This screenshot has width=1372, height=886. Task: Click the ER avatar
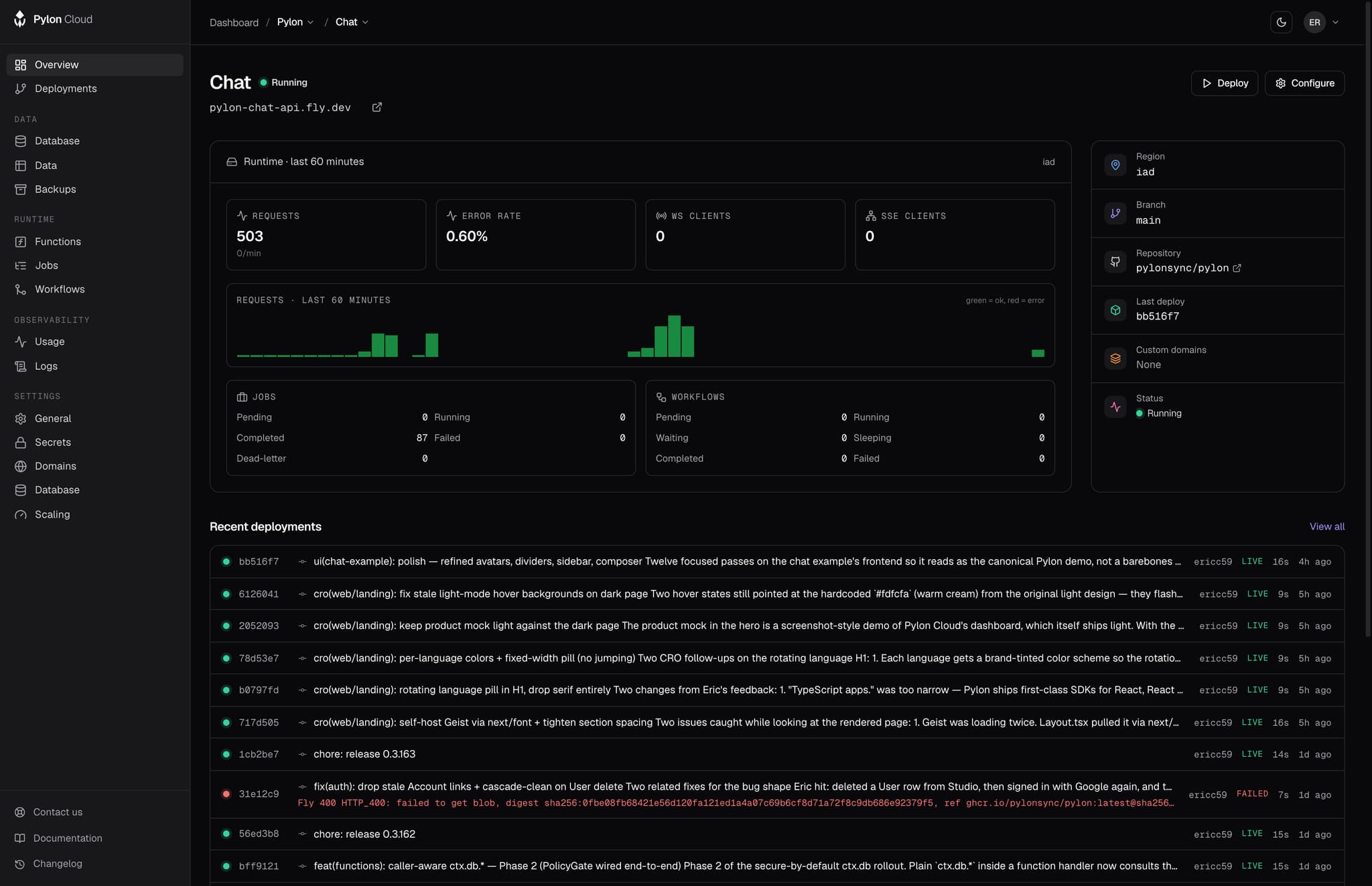point(1314,22)
